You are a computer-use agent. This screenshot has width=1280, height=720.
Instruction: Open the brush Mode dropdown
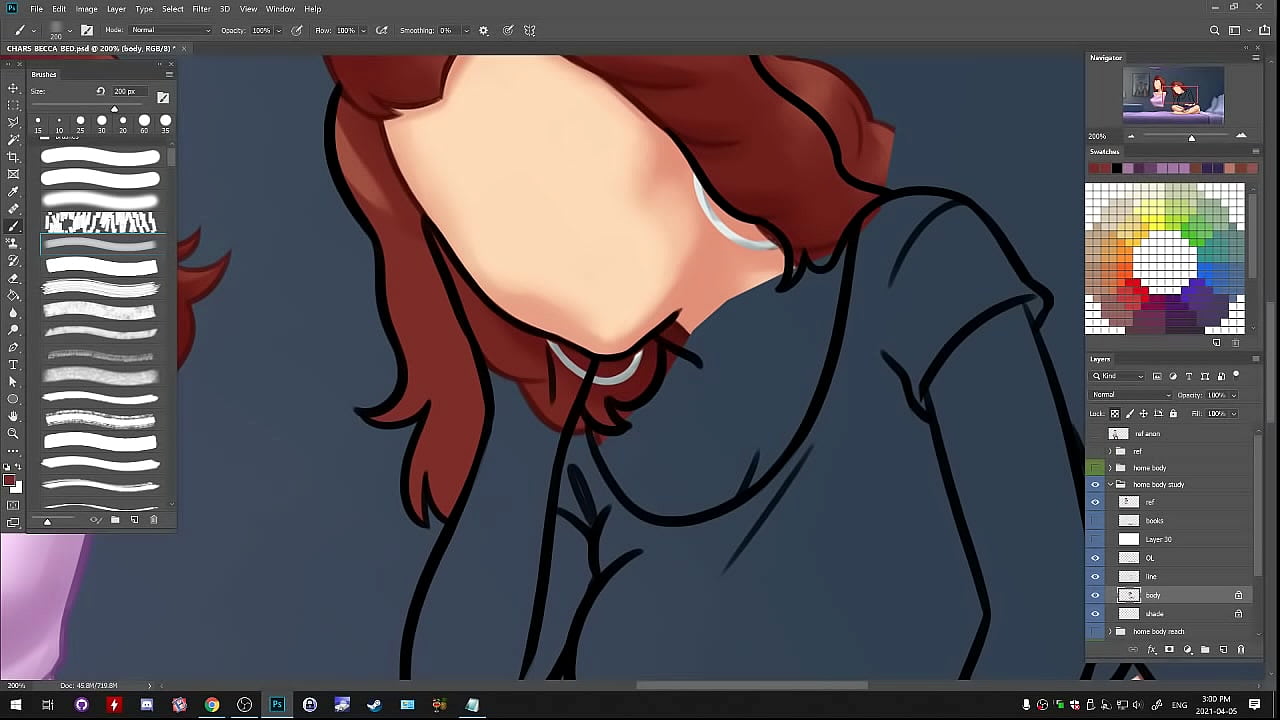[x=170, y=30]
